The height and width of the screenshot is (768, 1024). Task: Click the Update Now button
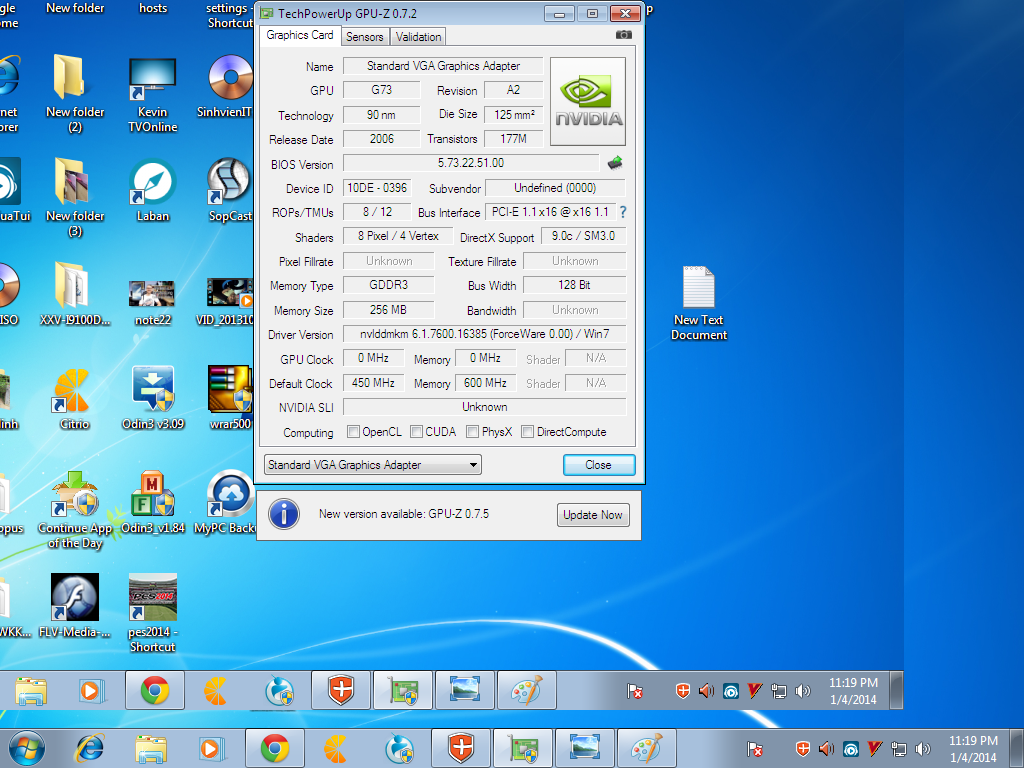click(x=593, y=515)
